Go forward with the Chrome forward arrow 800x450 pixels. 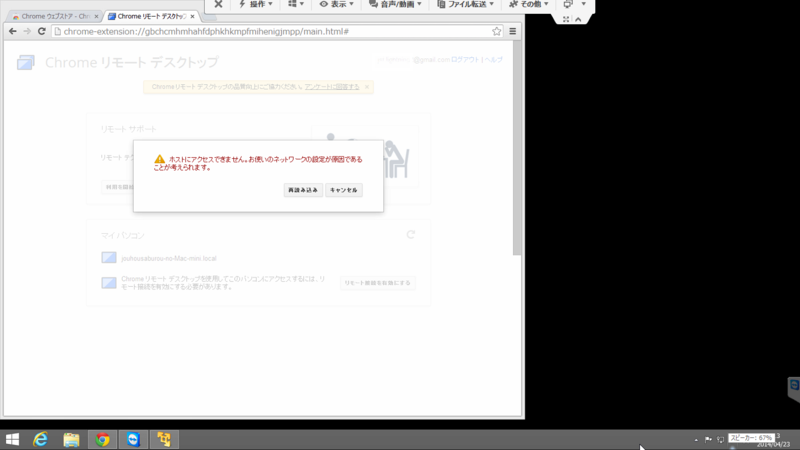pos(27,31)
